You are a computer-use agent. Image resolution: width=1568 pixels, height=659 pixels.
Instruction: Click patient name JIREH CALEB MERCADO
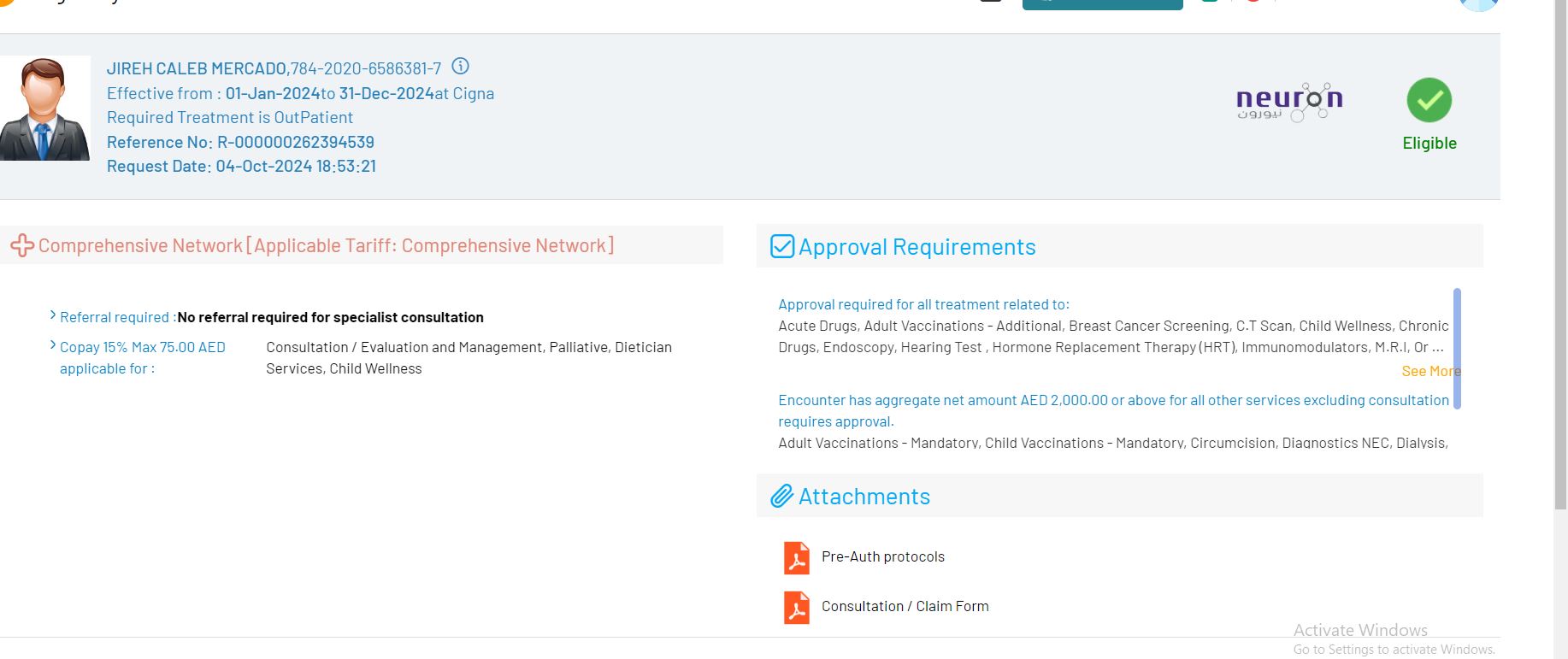pos(197,68)
